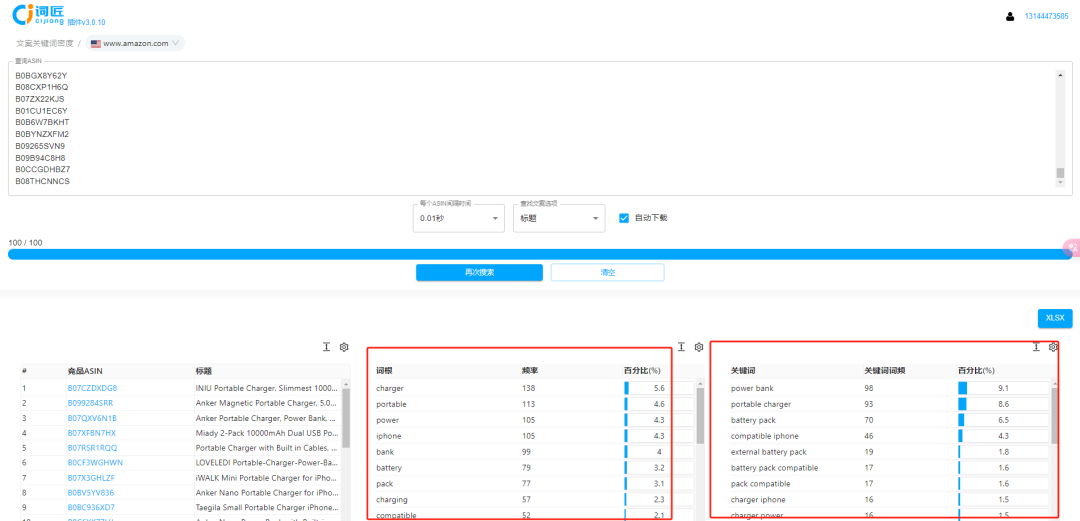Open ASIN link B07RSR1RQQ
Image resolution: width=1080 pixels, height=521 pixels.
click(x=92, y=447)
